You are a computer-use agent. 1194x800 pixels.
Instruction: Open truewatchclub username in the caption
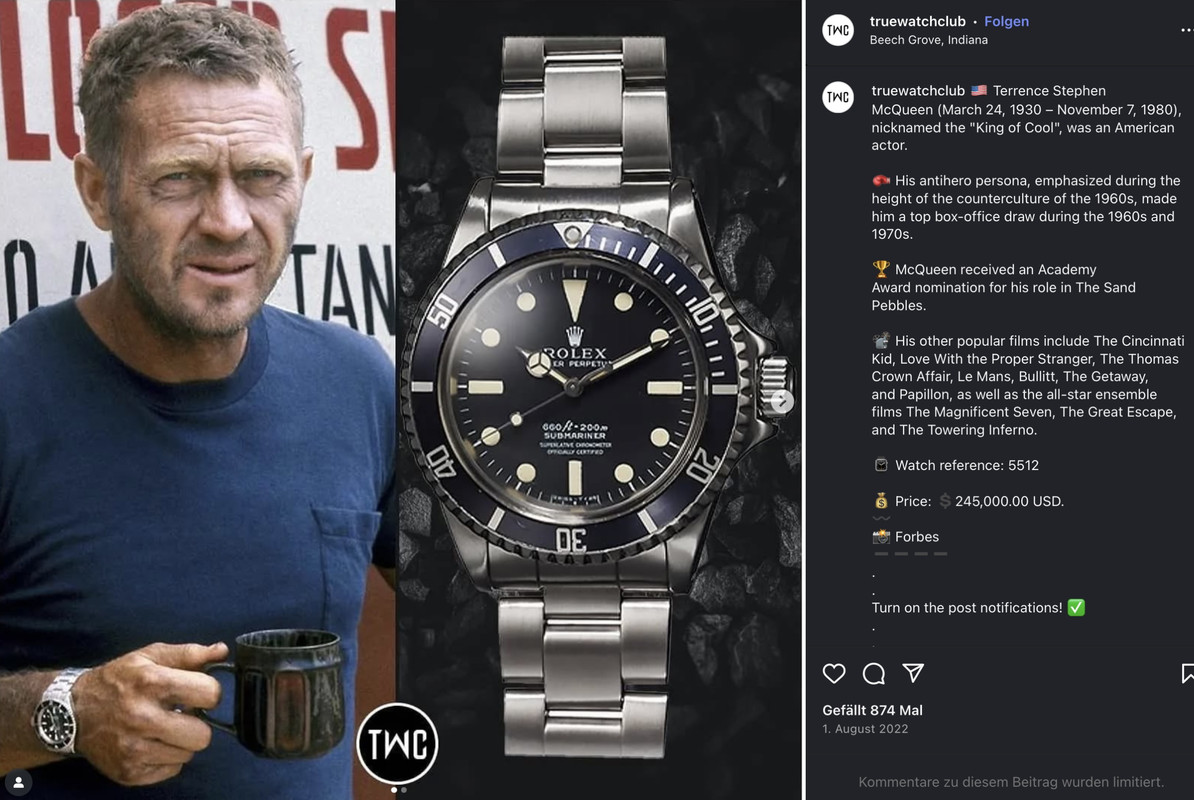[918, 91]
